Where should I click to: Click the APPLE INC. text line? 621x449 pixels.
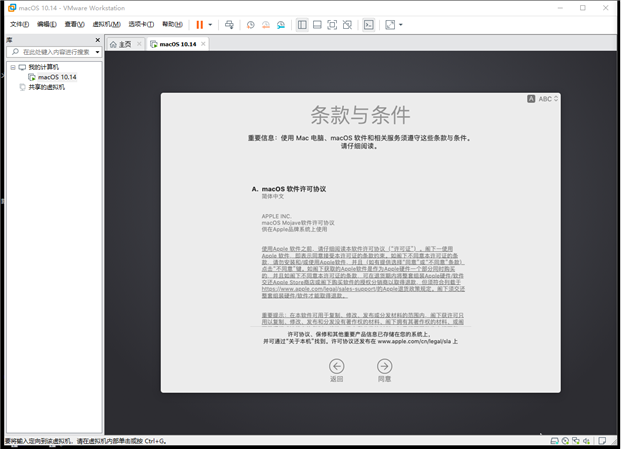click(276, 216)
